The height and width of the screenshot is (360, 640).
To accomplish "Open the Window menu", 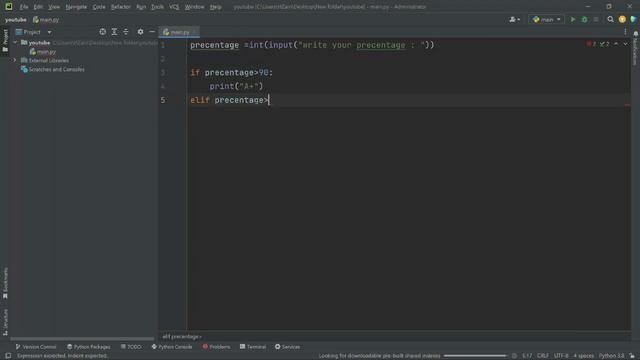I will pos(195,7).
